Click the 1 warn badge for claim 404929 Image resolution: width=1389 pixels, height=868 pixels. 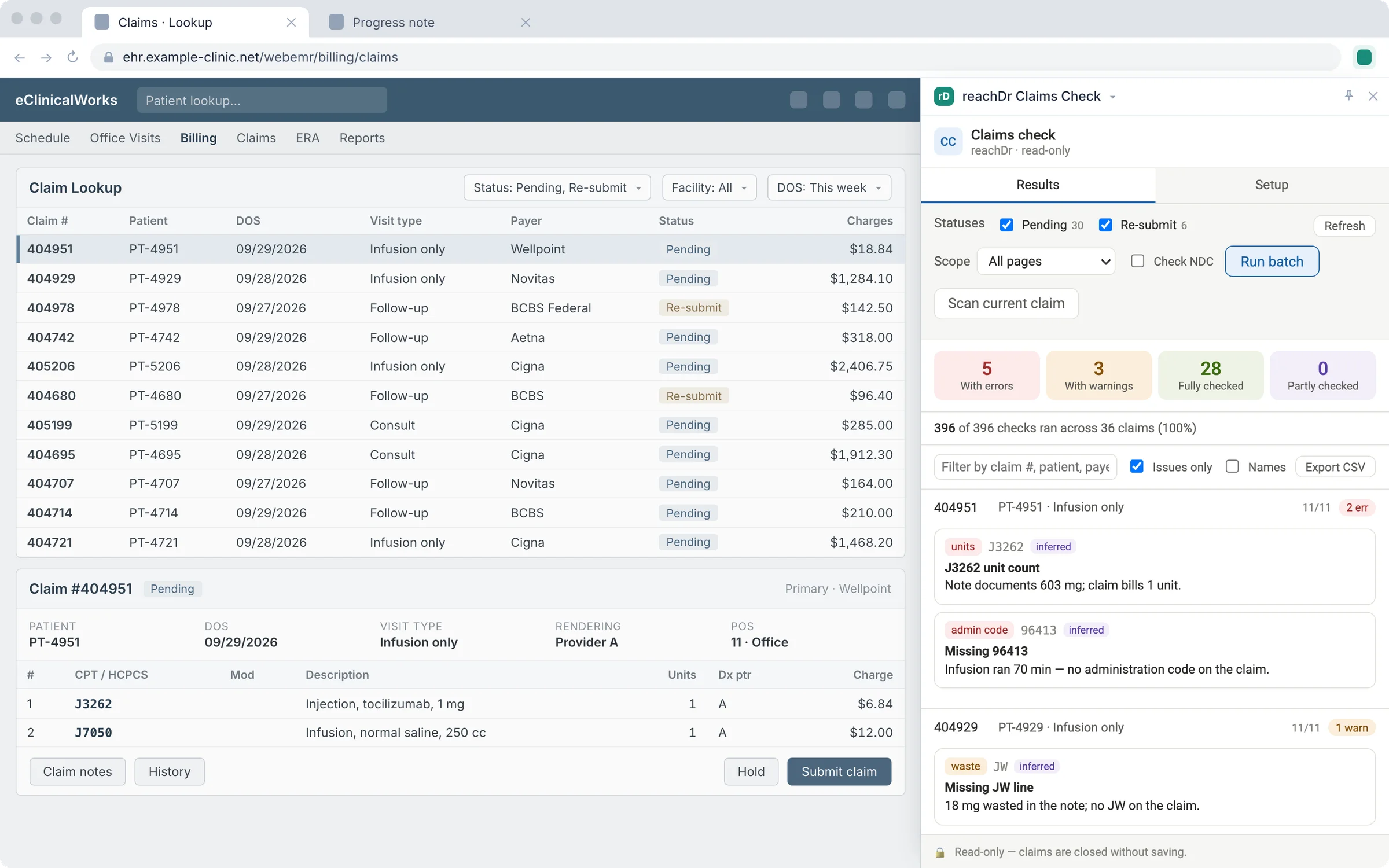(1351, 728)
